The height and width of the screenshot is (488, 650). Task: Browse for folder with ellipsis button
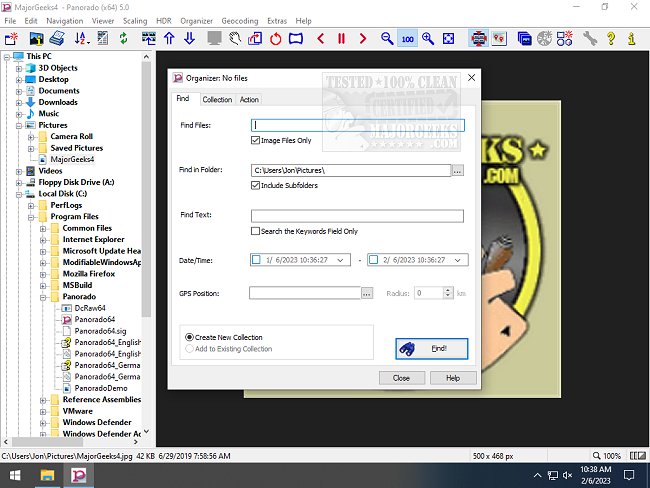point(458,170)
